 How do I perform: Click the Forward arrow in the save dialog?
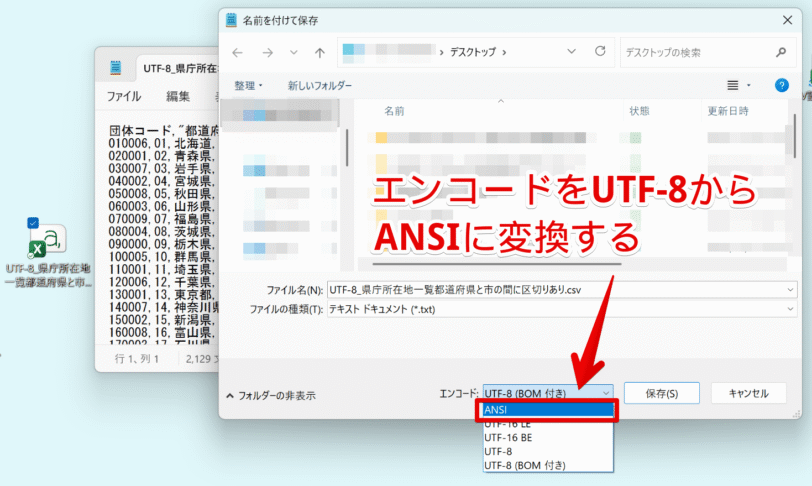pos(268,52)
